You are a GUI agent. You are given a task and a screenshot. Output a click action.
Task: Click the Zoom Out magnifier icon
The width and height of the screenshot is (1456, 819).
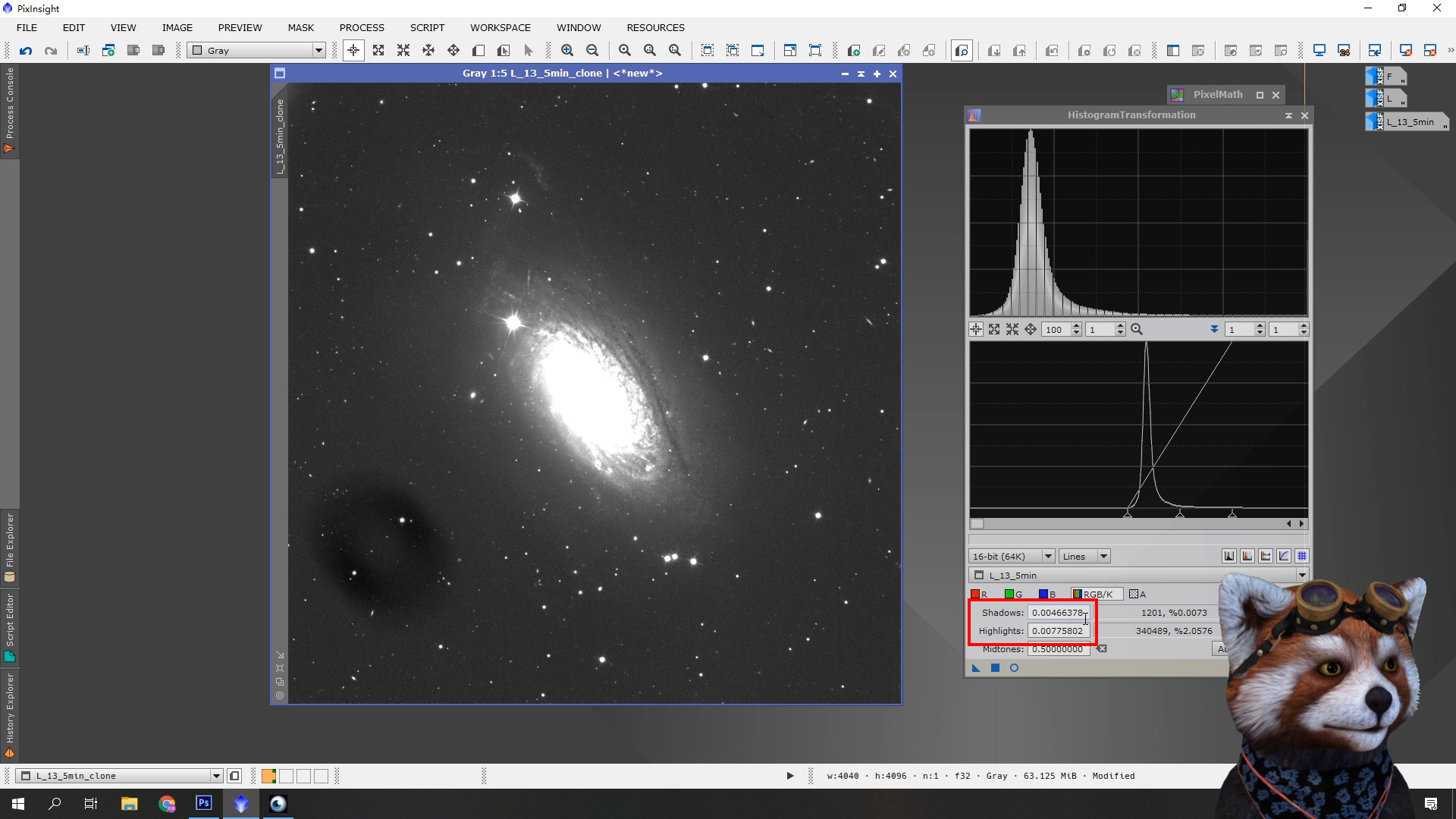(x=592, y=51)
